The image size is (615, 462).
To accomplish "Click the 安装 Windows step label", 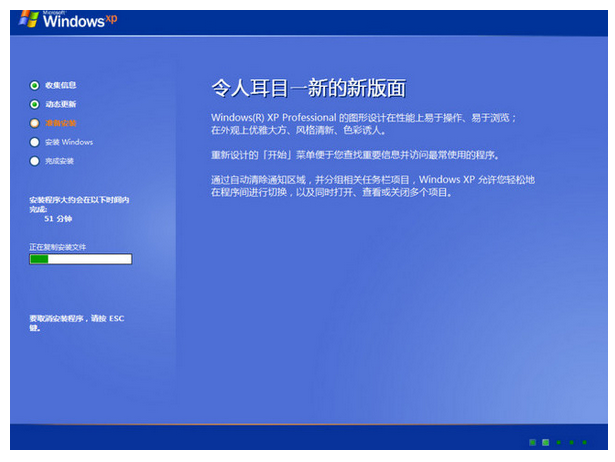I will (x=69, y=142).
